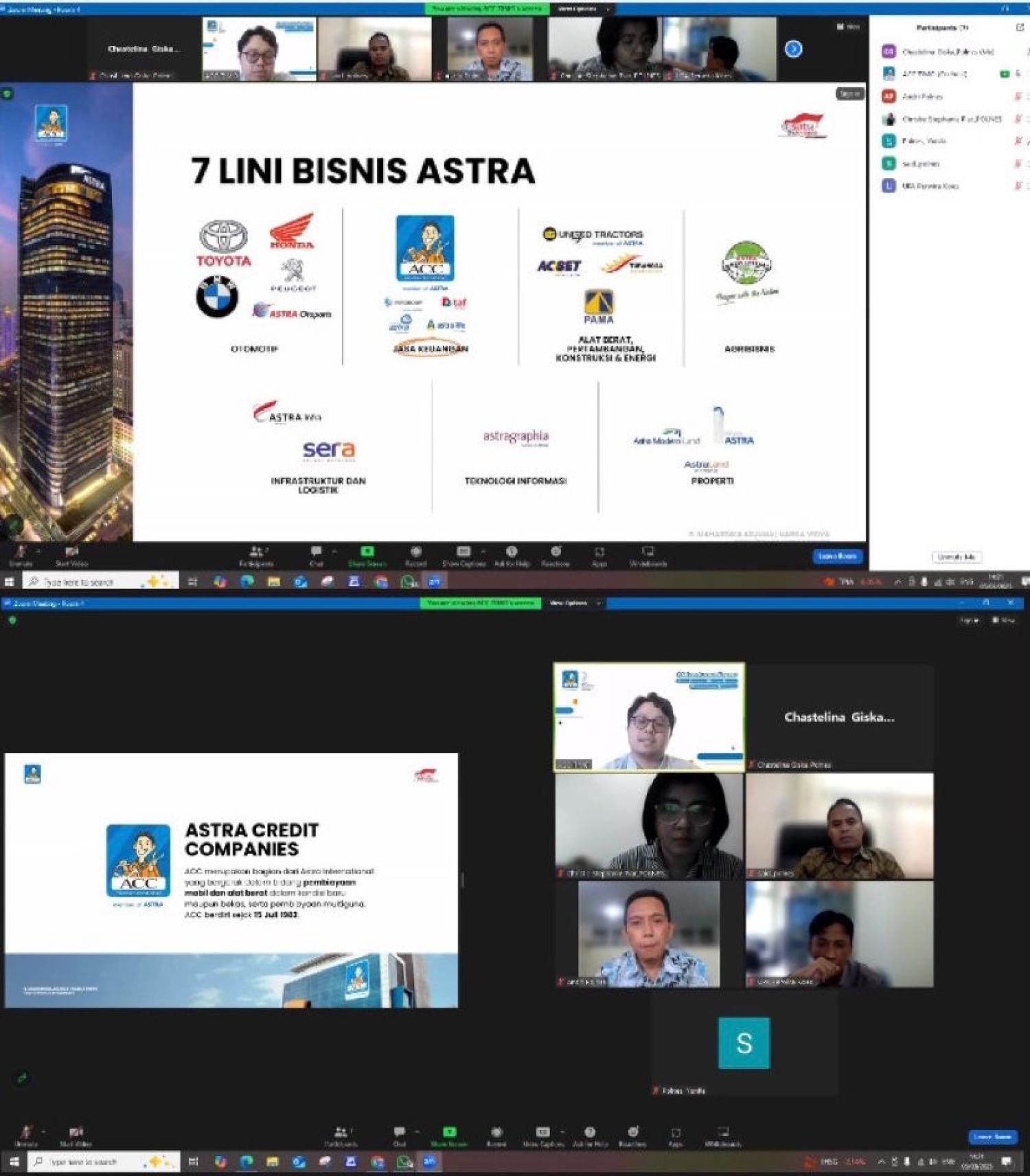Open Apps in lower Zoom toolbar
The image size is (1030, 1176).
coord(676,1135)
